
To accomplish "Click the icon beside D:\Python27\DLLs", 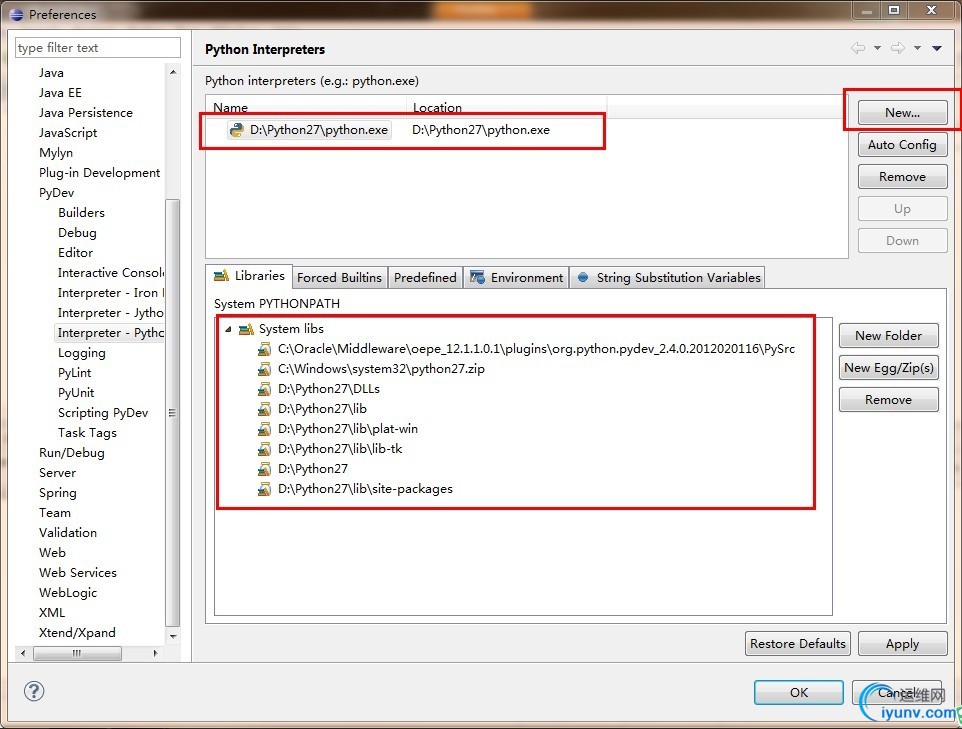I will click(264, 389).
